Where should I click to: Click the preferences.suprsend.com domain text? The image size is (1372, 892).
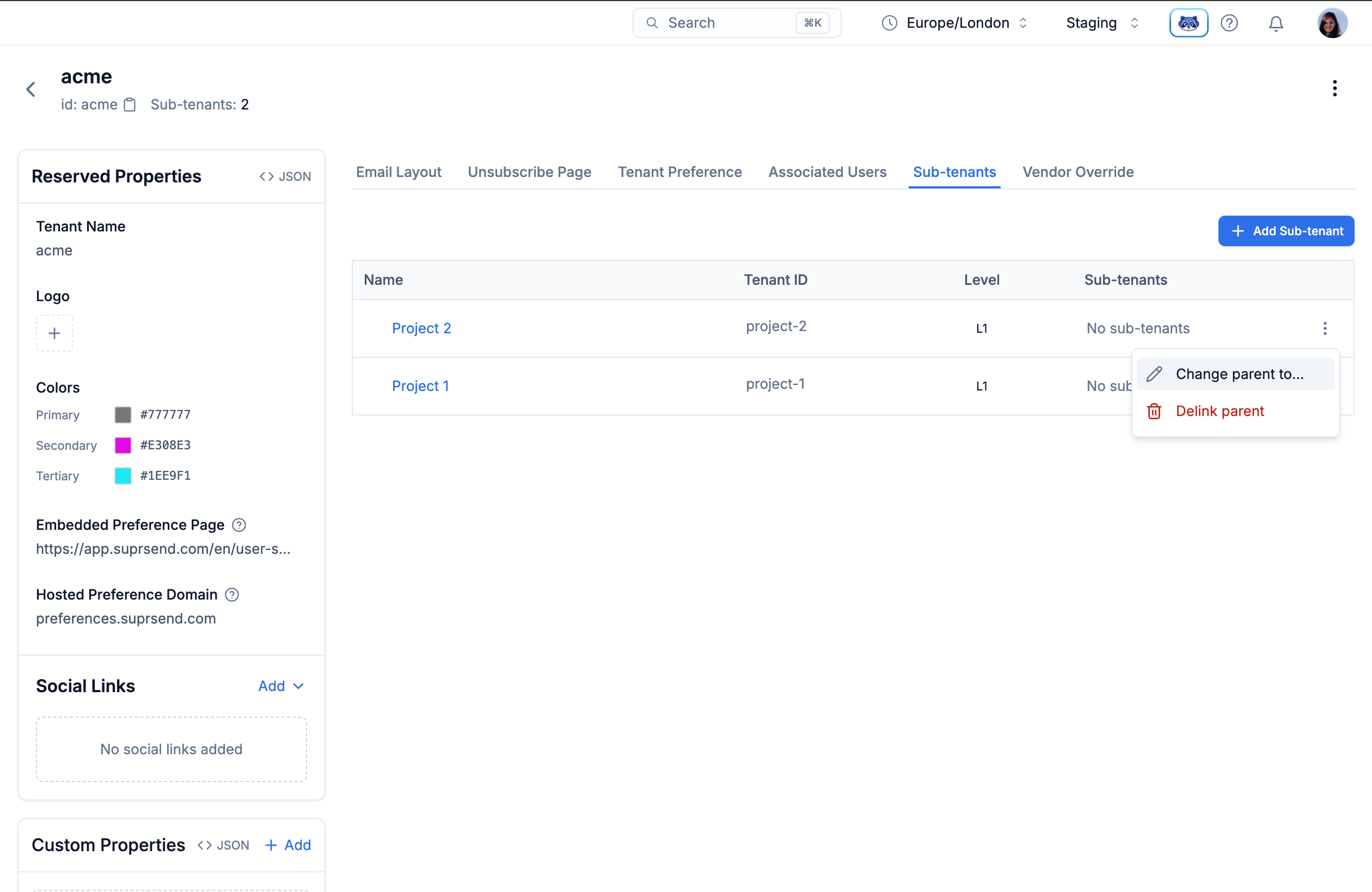click(126, 618)
